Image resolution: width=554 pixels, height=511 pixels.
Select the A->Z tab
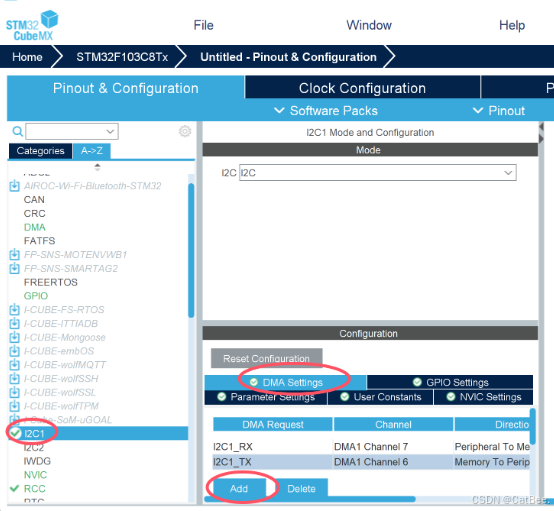92,151
